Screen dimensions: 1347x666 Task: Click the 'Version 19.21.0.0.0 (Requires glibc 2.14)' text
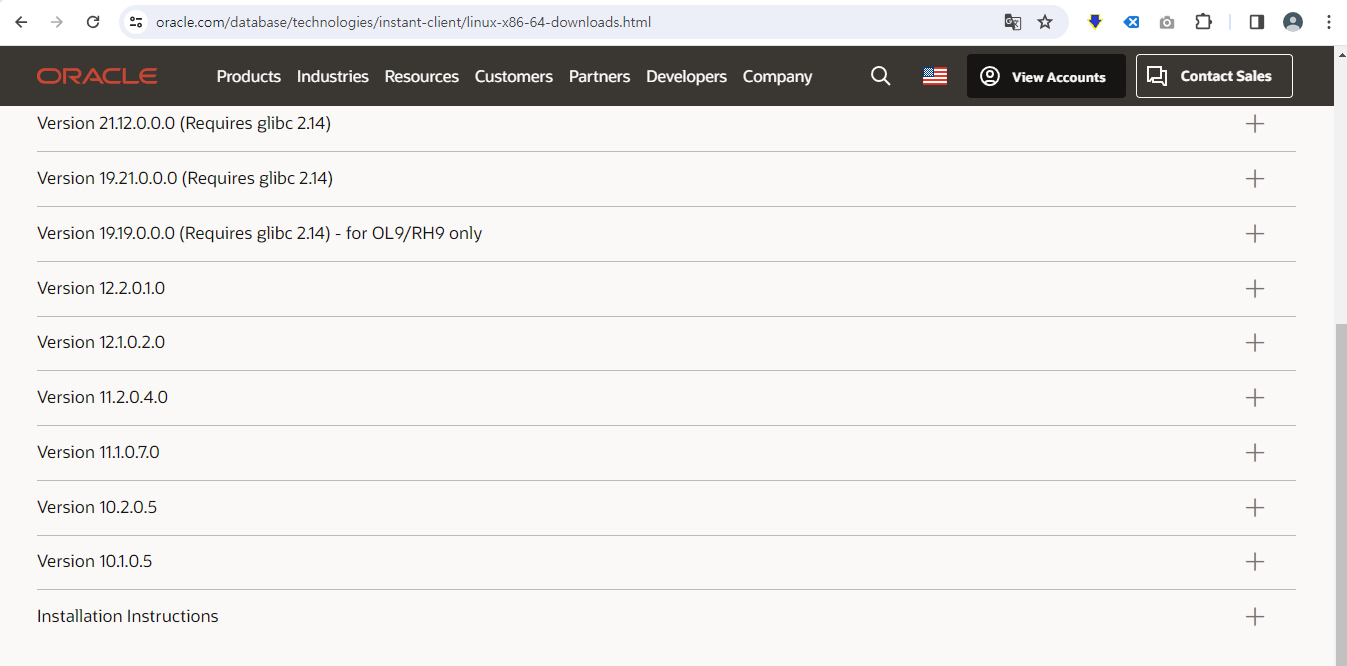point(185,179)
